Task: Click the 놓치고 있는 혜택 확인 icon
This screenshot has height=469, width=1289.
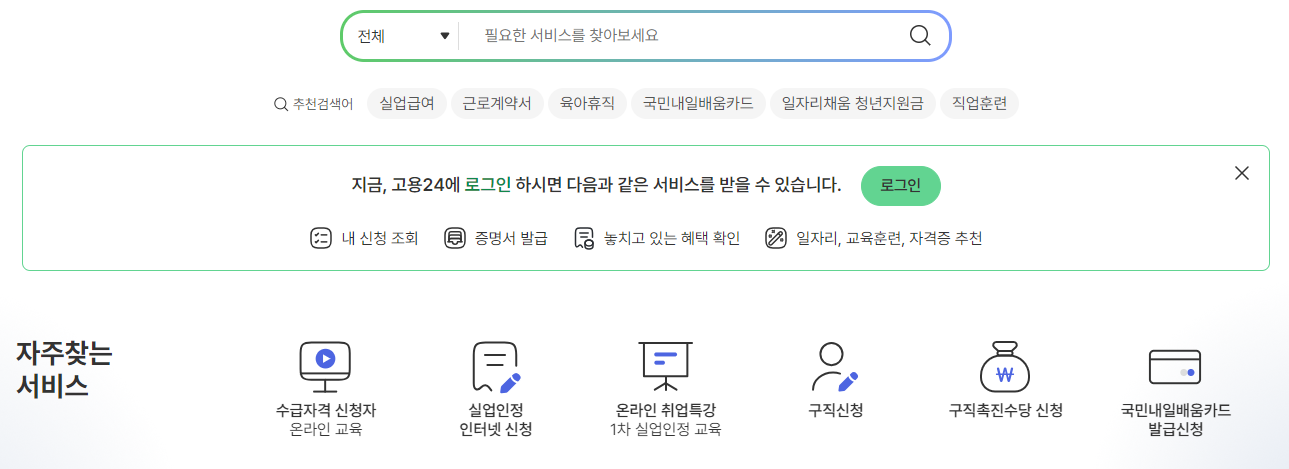Action: pos(585,238)
